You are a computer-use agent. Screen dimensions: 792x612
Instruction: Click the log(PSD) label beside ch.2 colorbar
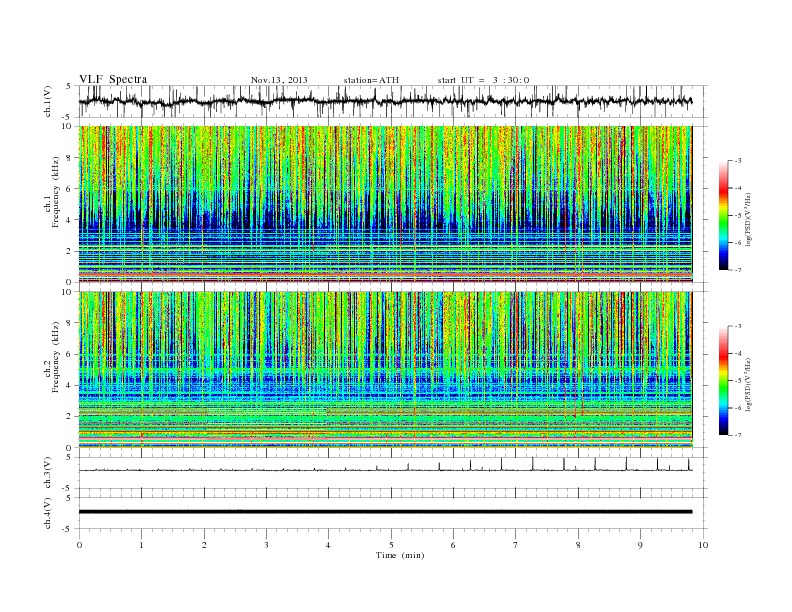pyautogui.click(x=748, y=384)
